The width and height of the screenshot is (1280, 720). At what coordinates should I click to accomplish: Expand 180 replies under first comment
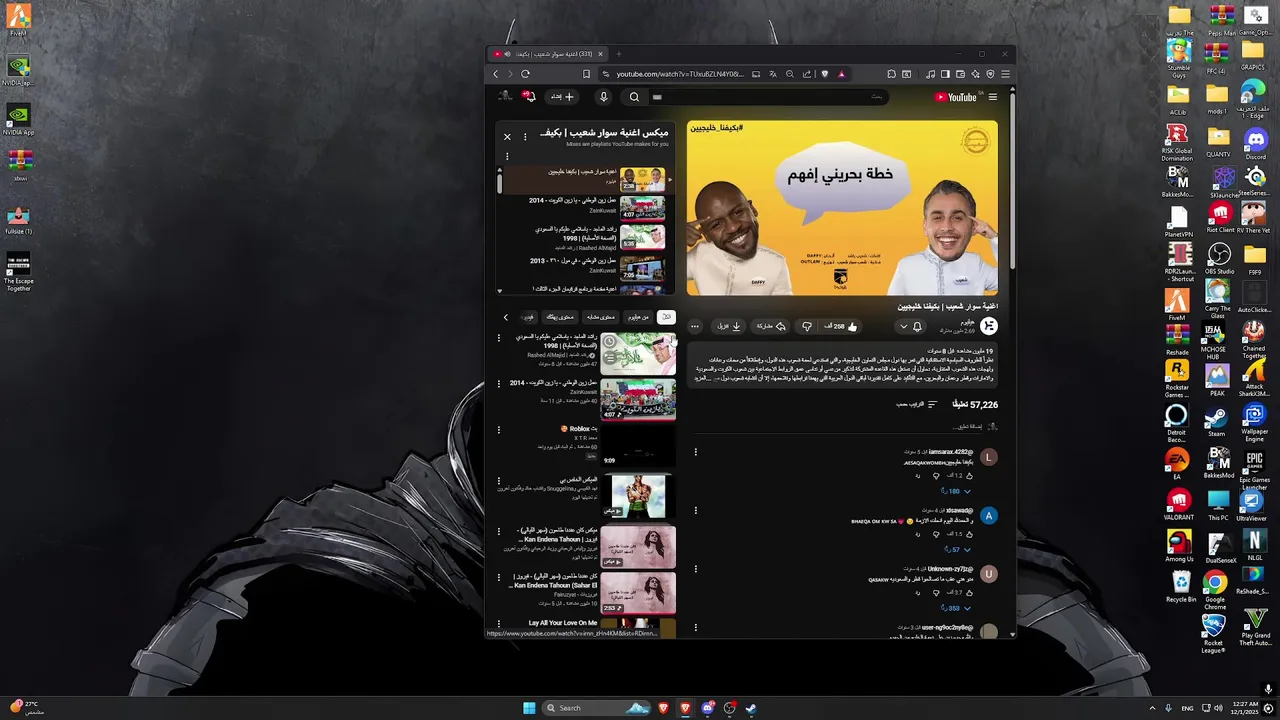955,491
